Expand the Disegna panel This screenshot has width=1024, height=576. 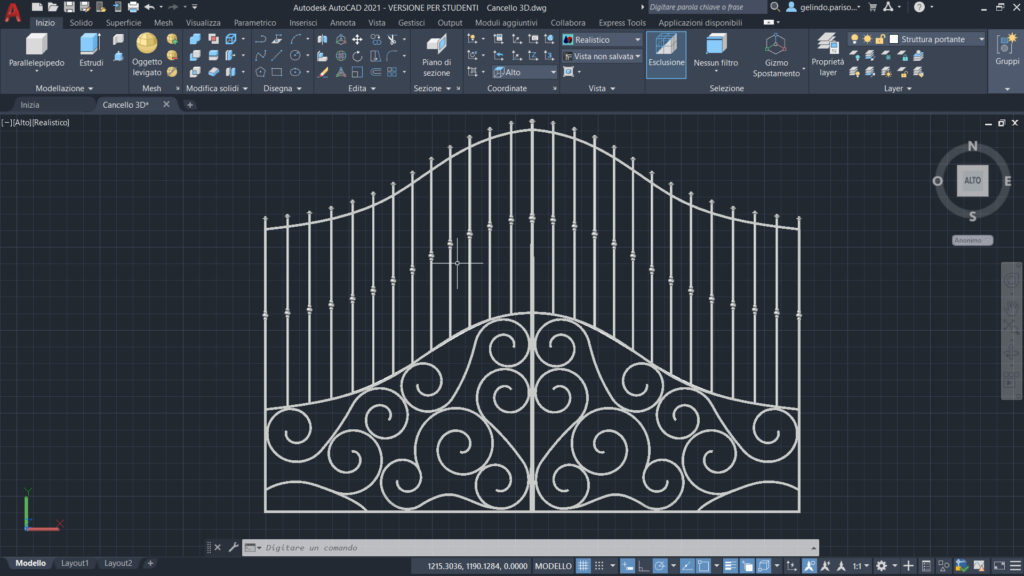(282, 88)
